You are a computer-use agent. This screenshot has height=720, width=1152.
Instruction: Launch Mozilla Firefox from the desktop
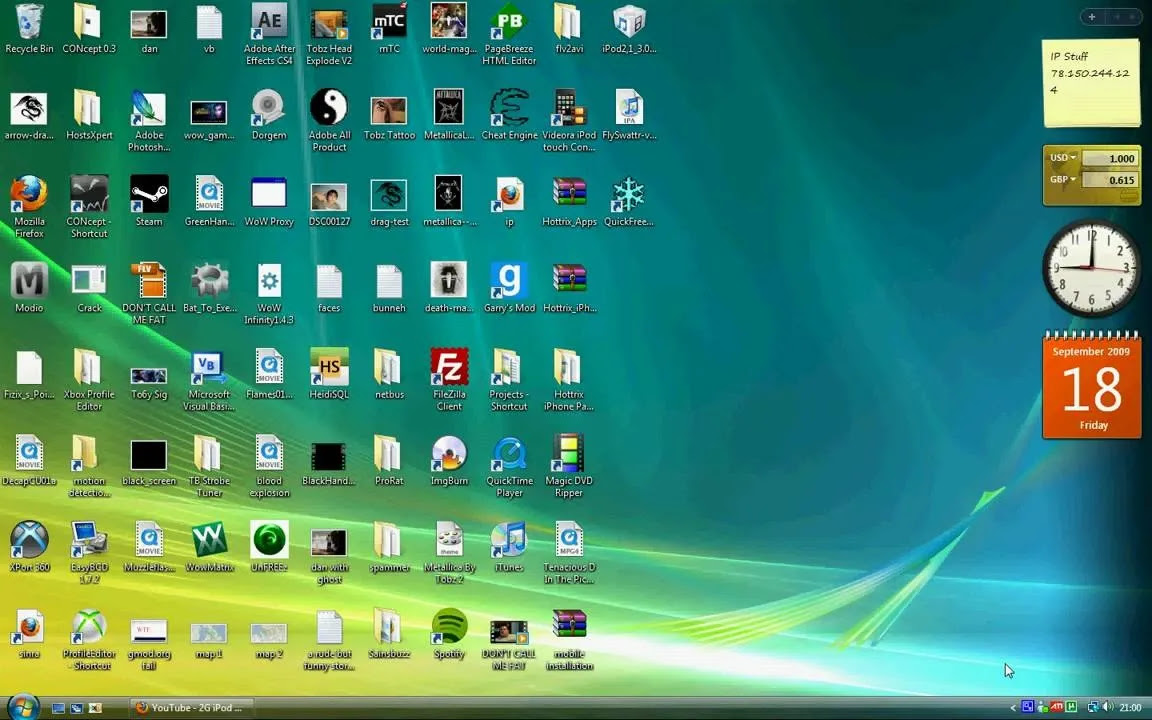point(29,195)
